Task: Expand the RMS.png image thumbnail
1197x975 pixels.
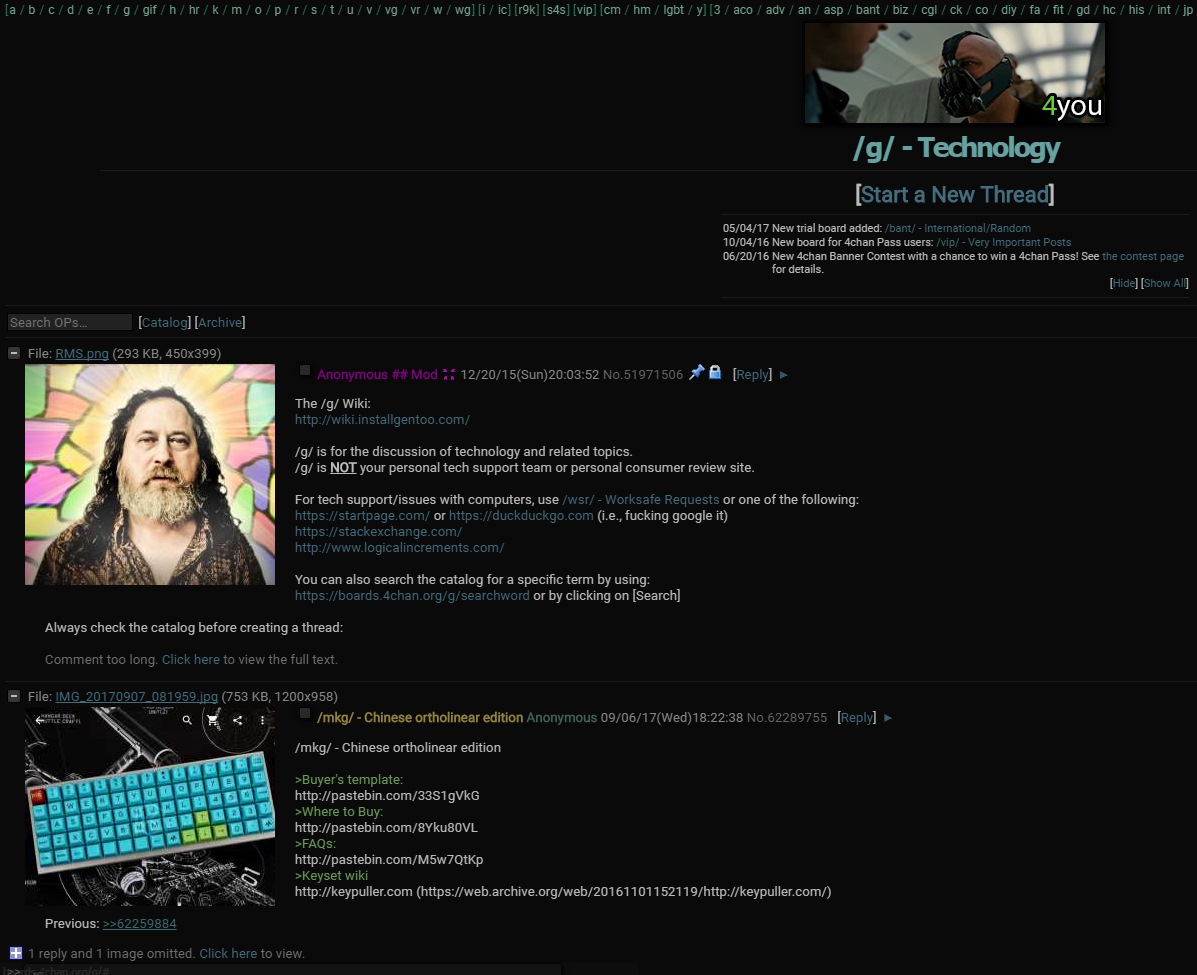Action: click(x=149, y=474)
